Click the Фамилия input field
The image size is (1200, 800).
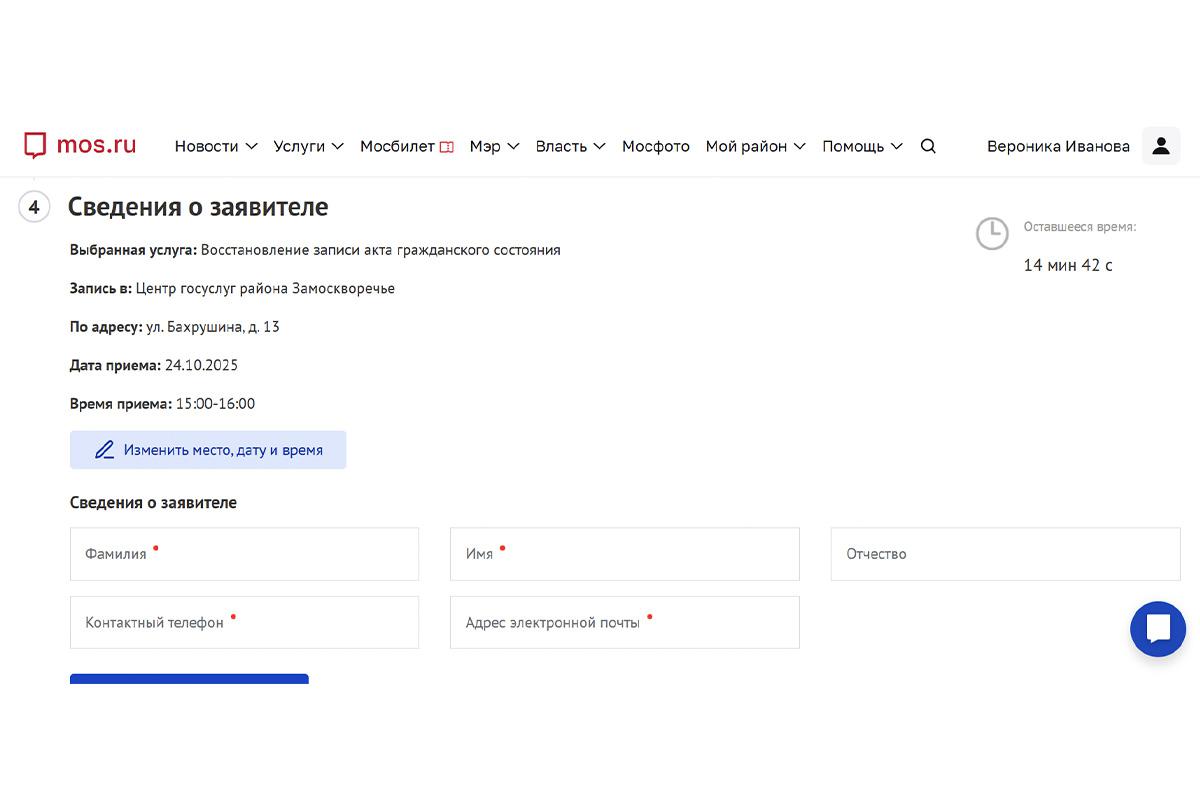(244, 554)
